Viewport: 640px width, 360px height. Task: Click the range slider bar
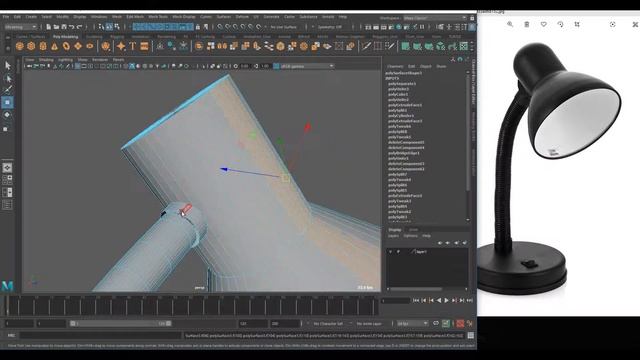[x=120, y=324]
